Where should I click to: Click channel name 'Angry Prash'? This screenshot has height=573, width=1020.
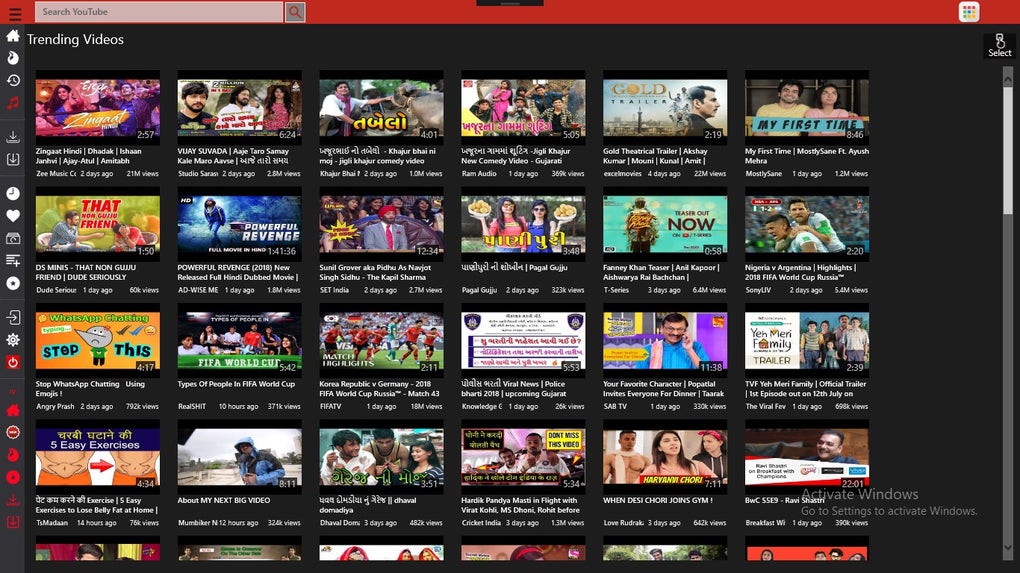[x=55, y=406]
